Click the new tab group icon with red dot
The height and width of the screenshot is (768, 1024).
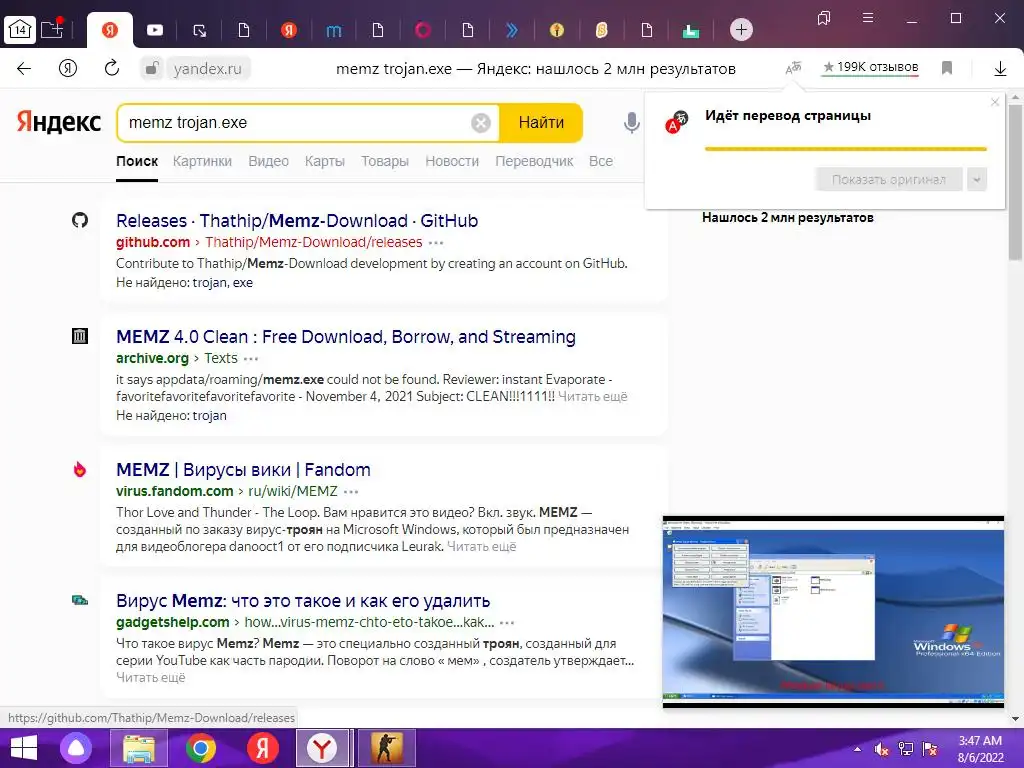click(x=52, y=29)
